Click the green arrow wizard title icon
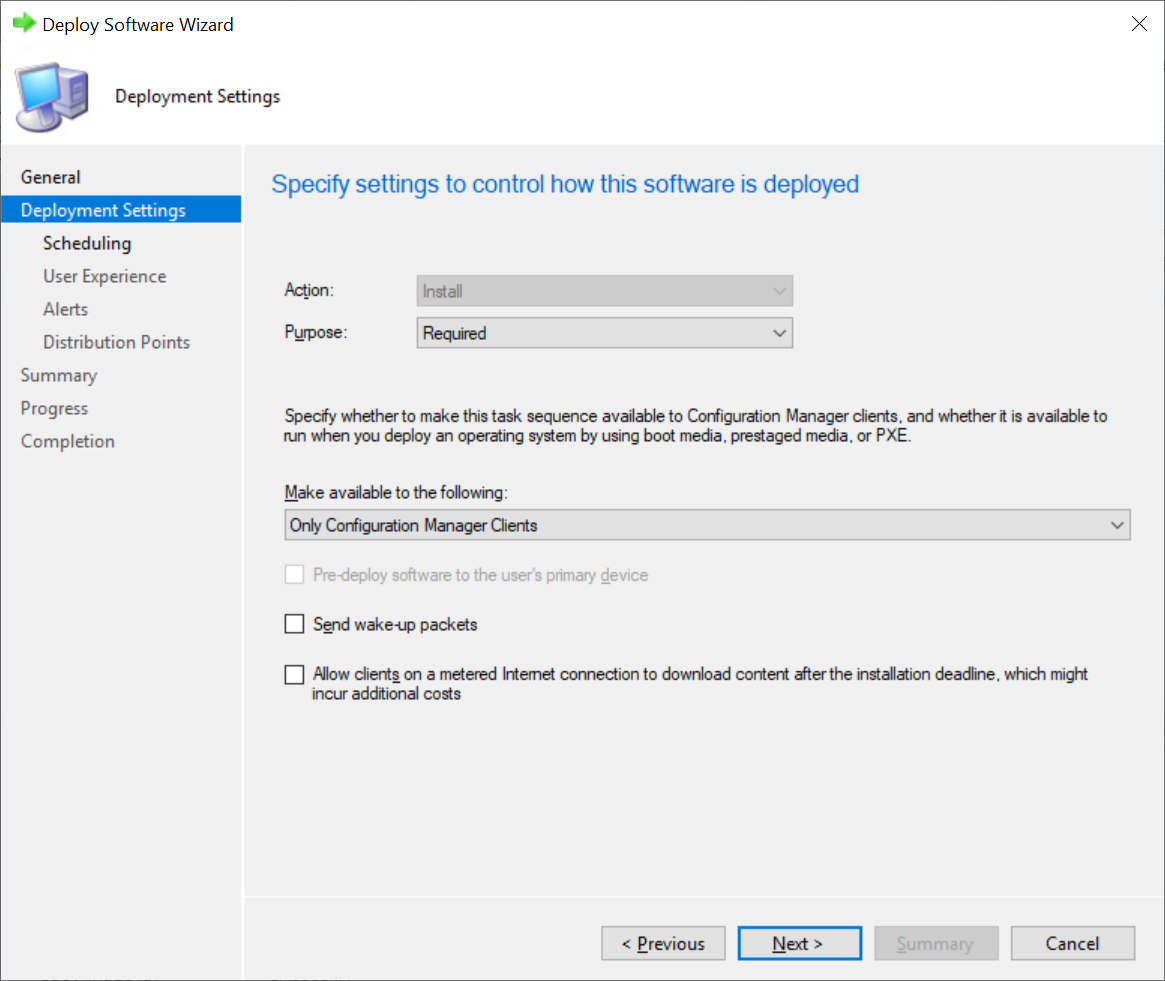Screen dimensions: 1165x981 tap(24, 24)
